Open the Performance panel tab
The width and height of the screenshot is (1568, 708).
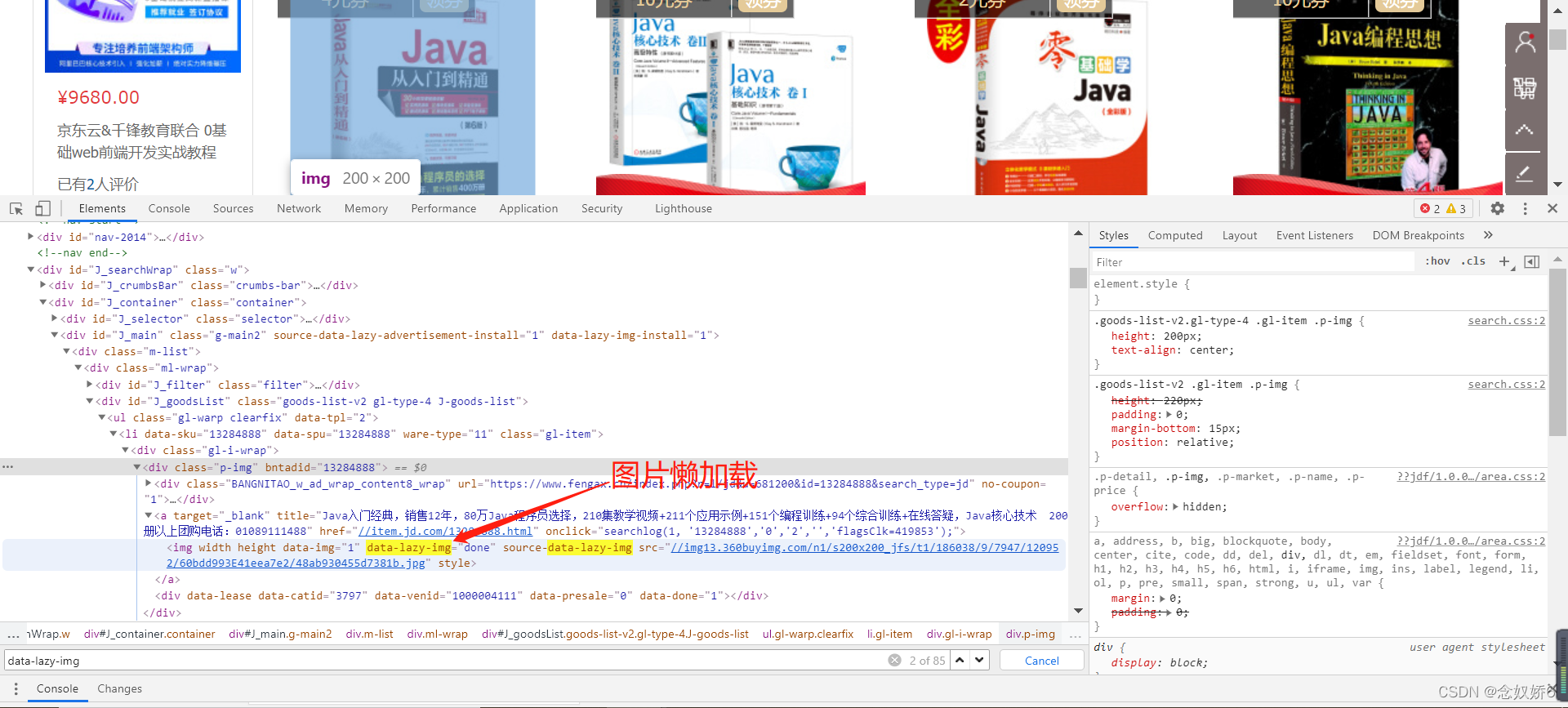443,209
